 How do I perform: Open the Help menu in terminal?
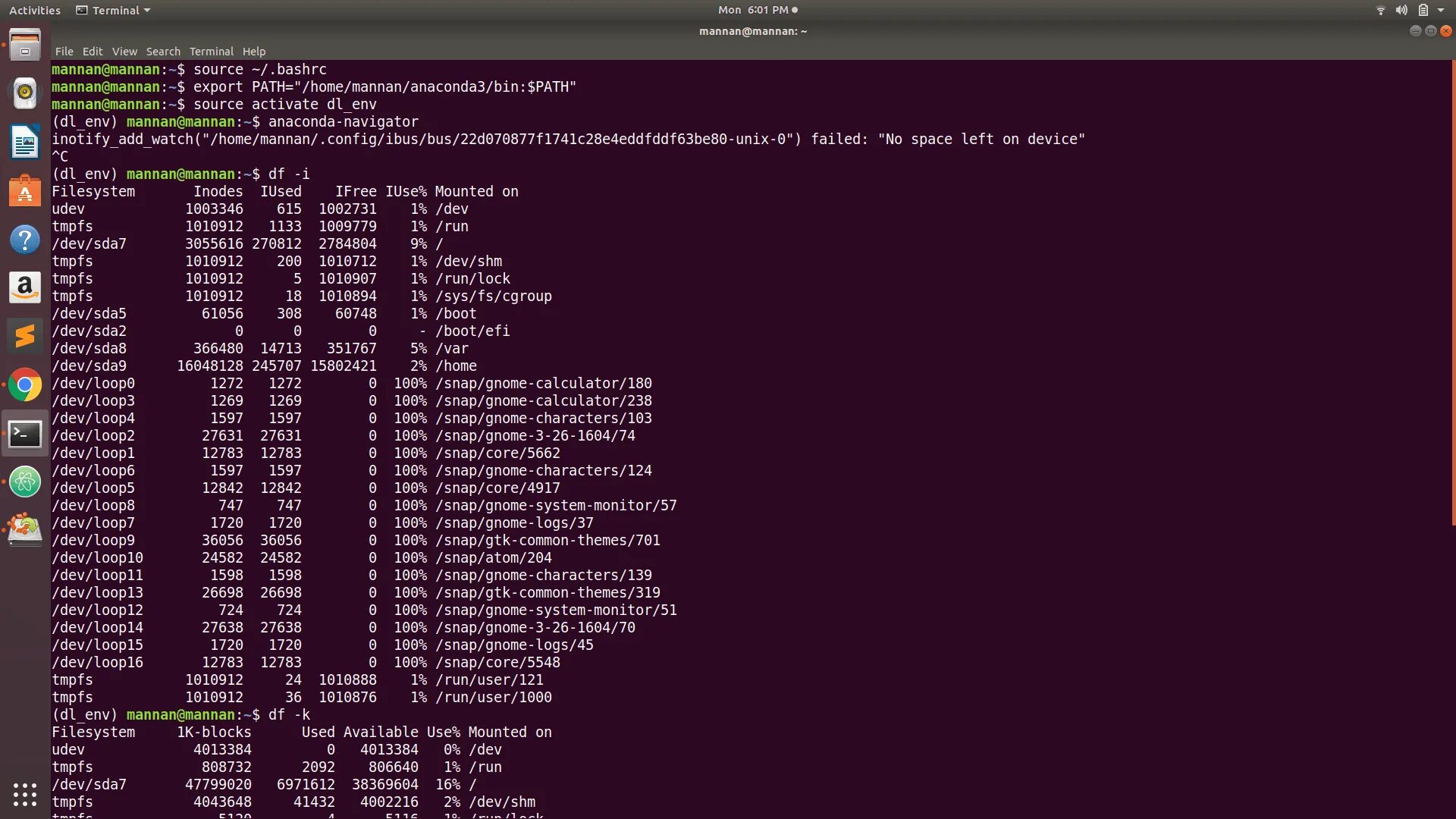click(x=254, y=52)
